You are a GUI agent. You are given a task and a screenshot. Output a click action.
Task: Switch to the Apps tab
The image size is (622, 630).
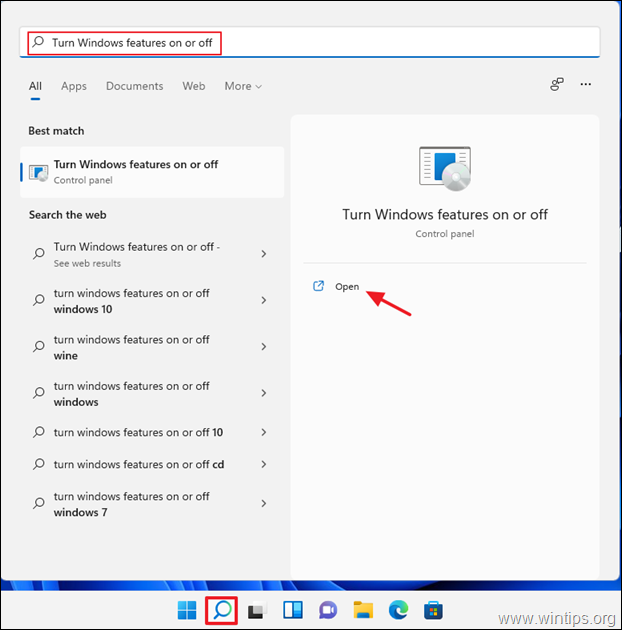point(74,86)
